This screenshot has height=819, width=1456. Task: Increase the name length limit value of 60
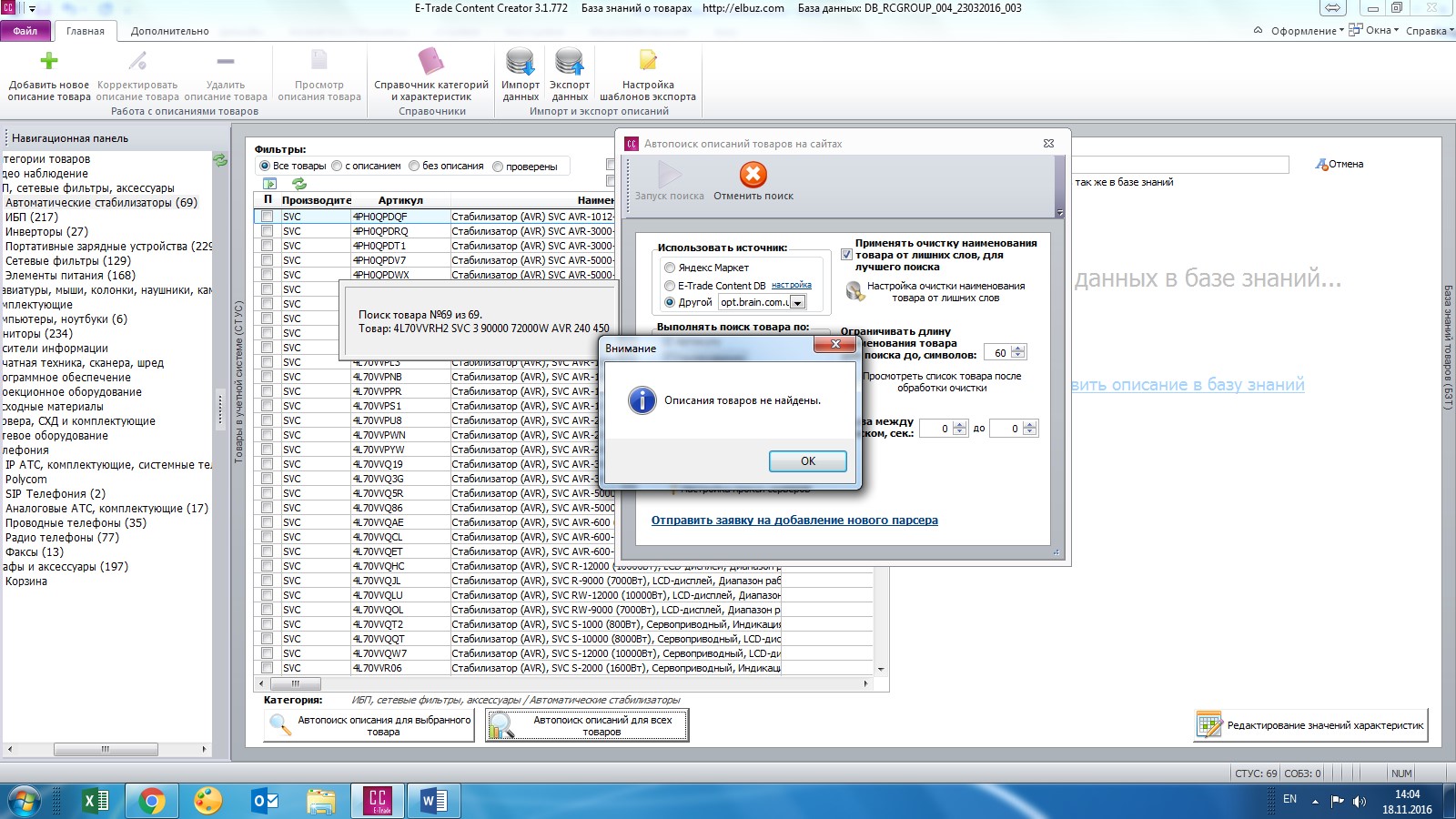pos(1018,349)
